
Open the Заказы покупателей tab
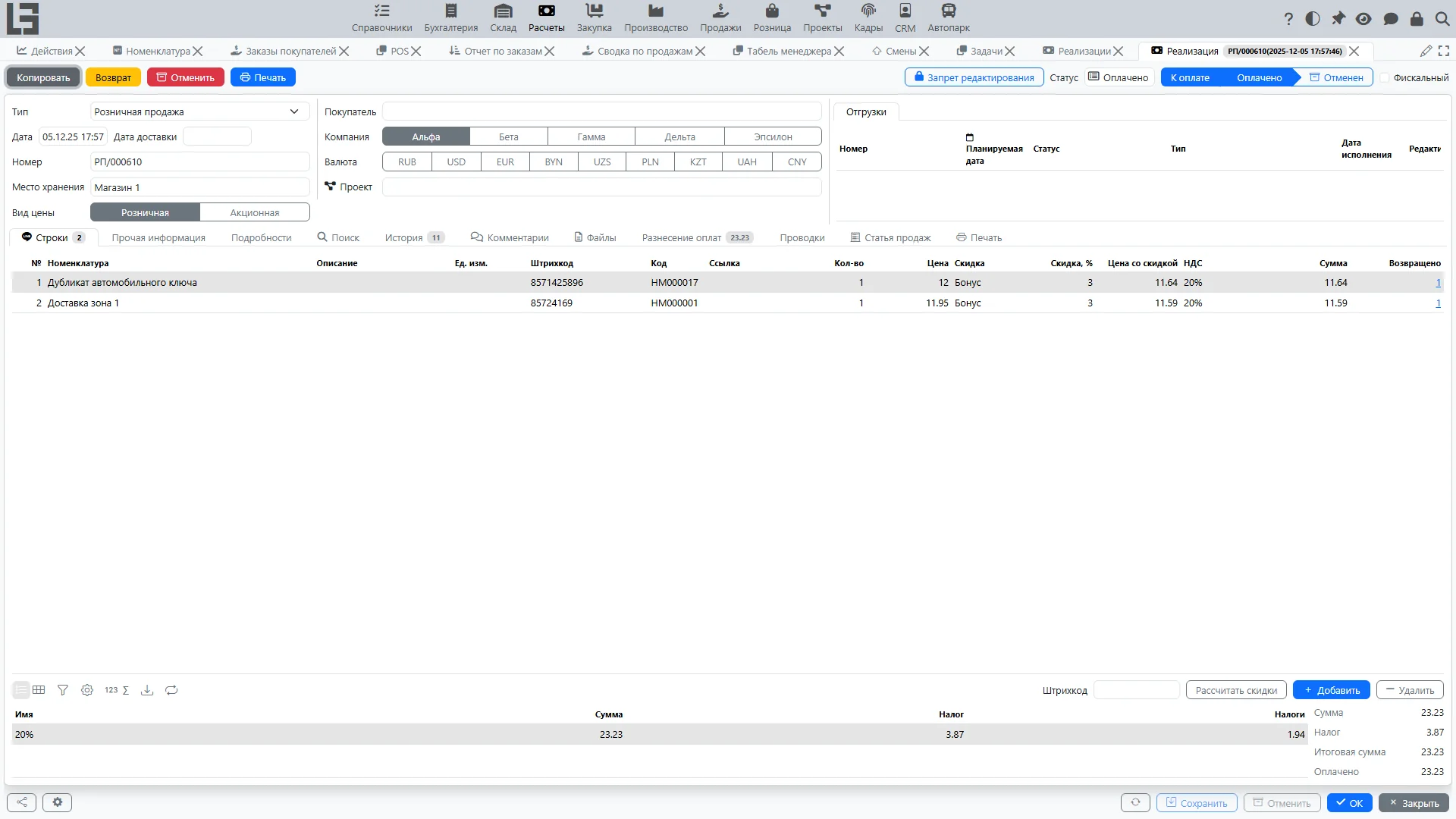[x=290, y=52]
